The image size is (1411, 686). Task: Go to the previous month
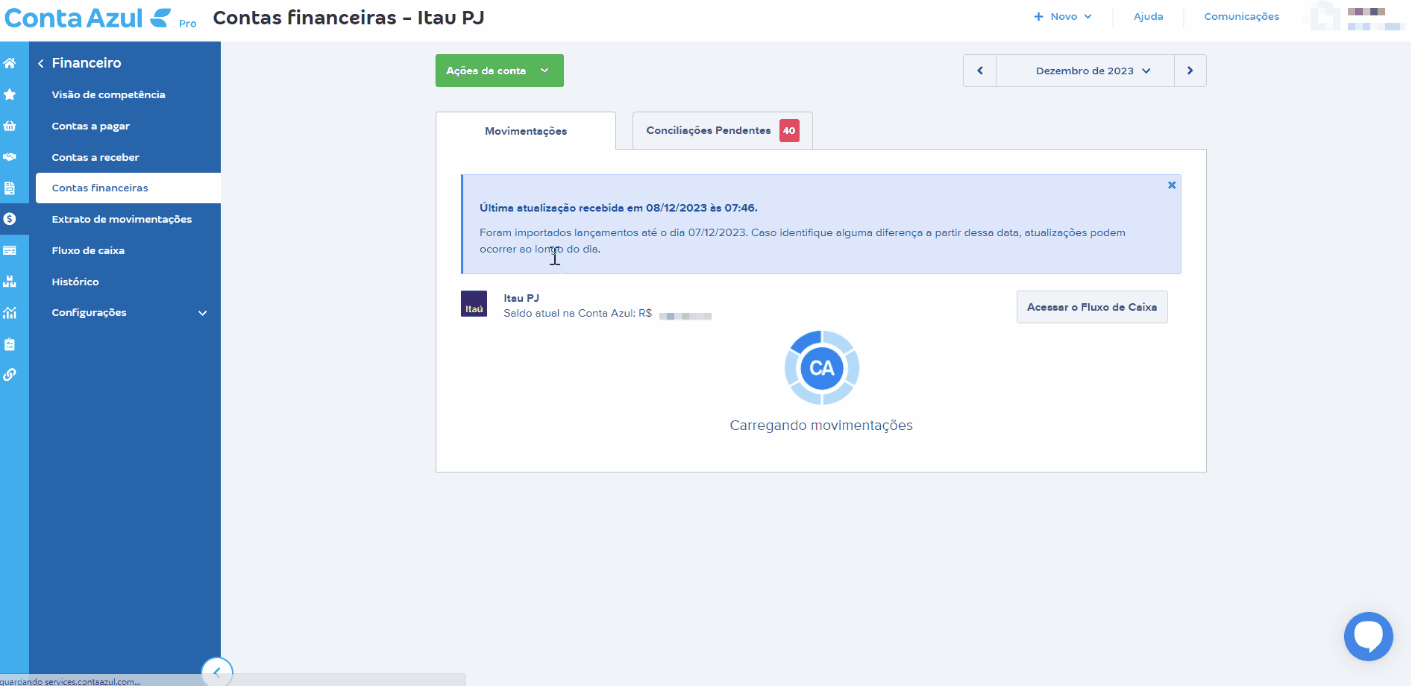click(980, 71)
